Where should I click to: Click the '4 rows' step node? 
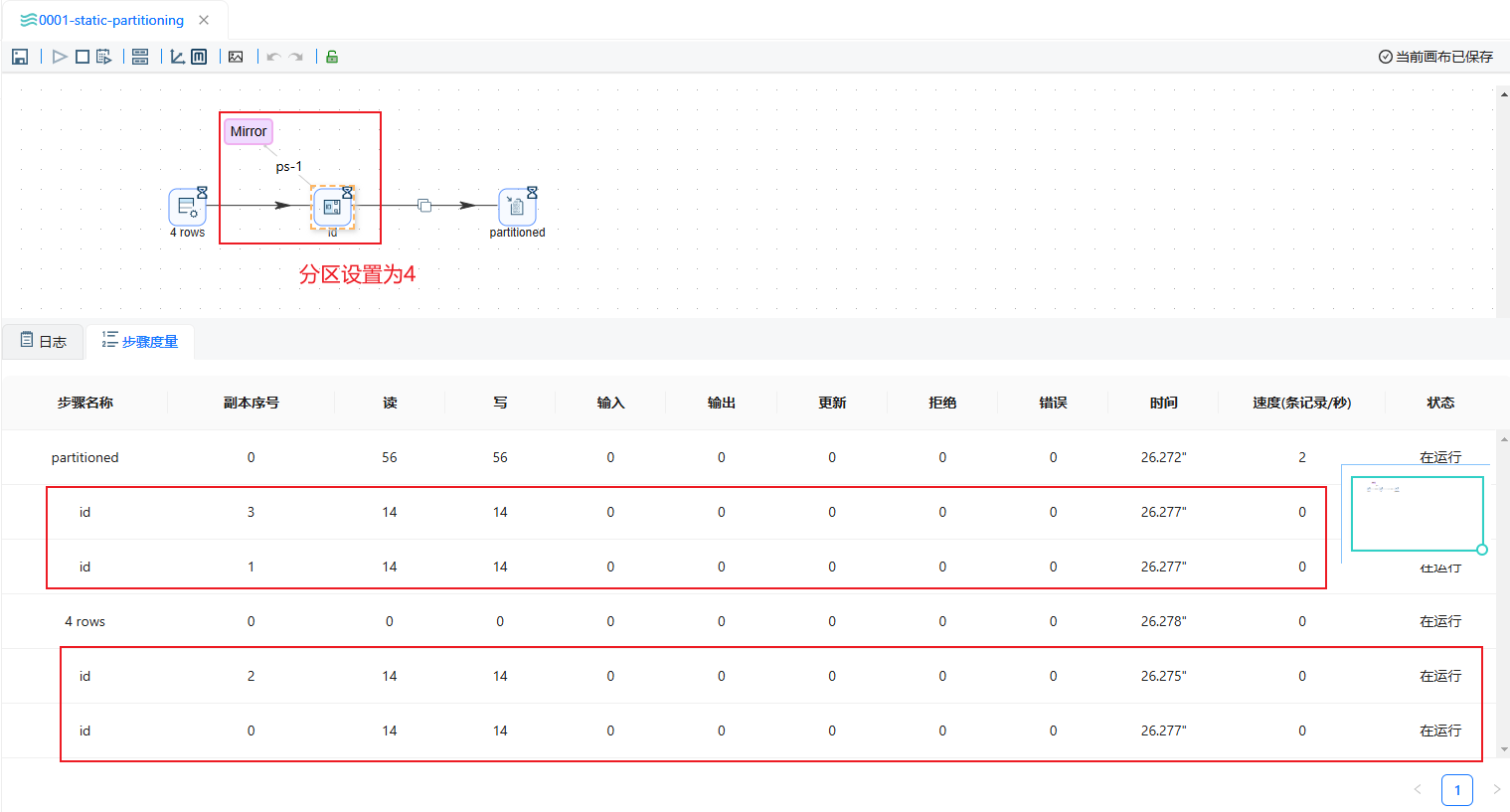(187, 207)
